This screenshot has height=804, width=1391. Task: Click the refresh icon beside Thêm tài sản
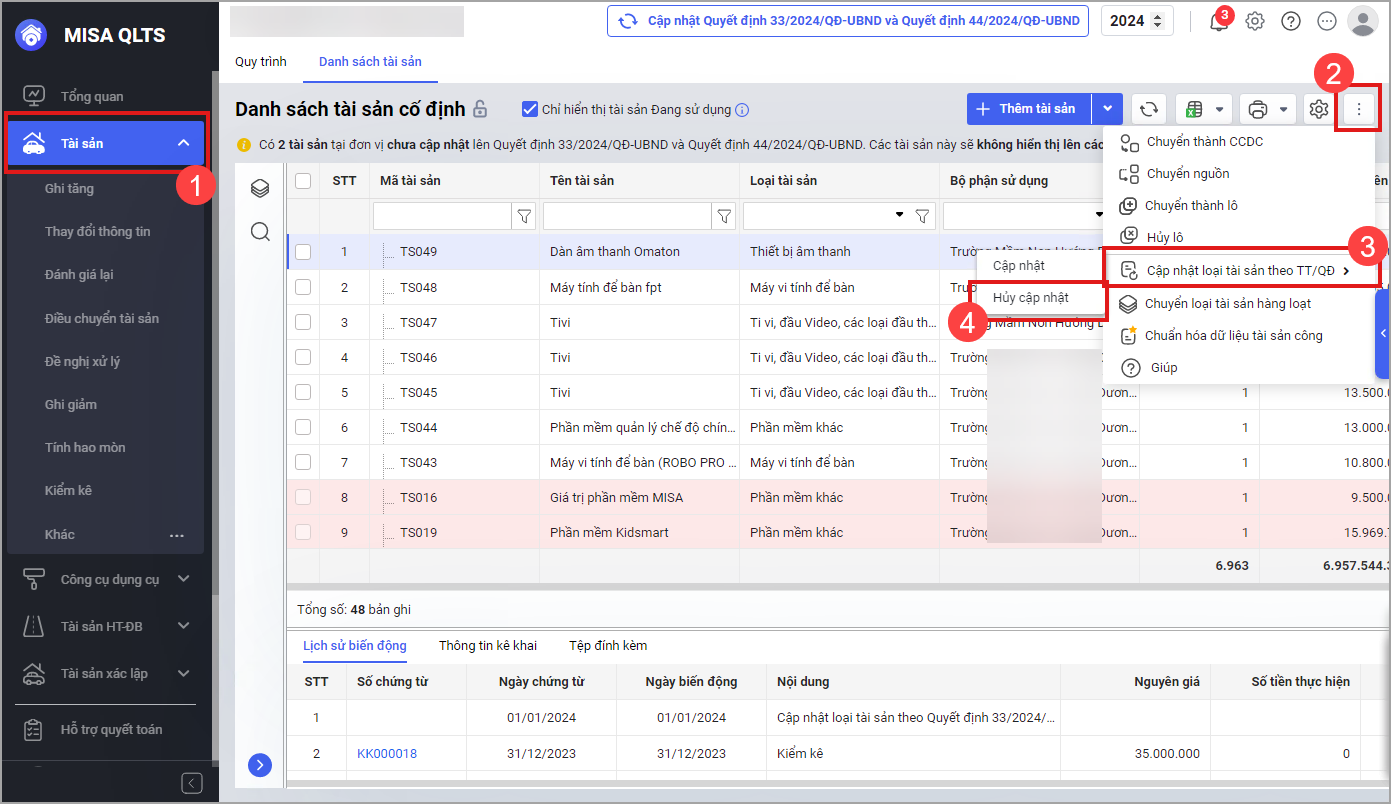coord(1149,109)
